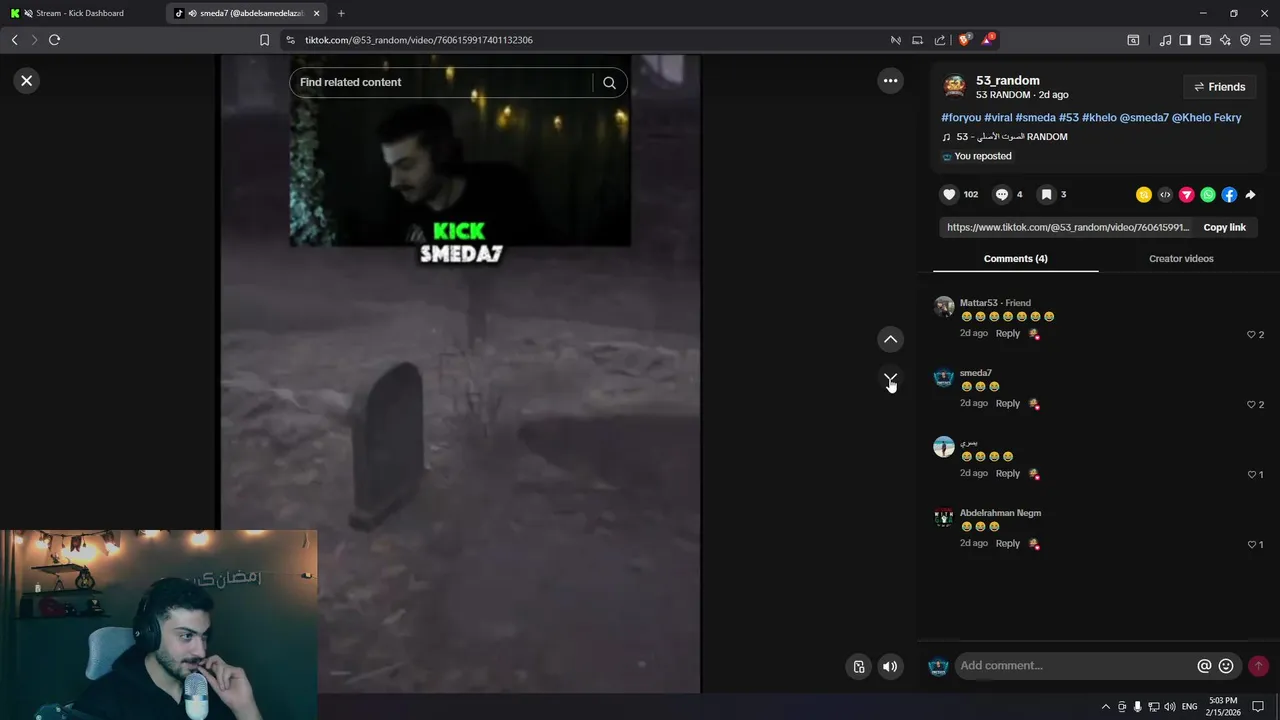Reload the page
1280x720 pixels.
55,40
